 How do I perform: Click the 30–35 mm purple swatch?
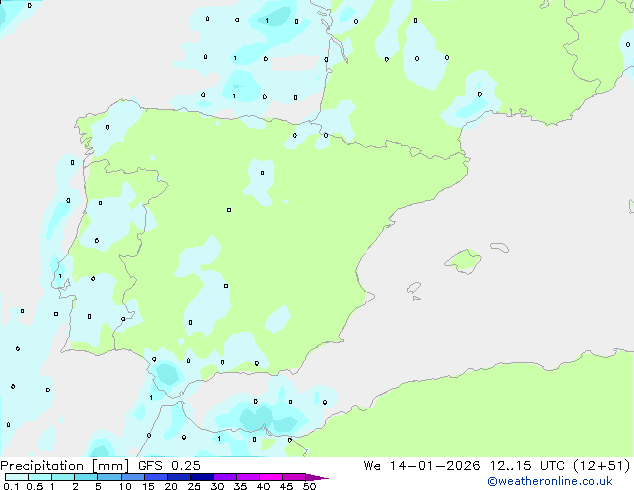pyautogui.click(x=225, y=477)
